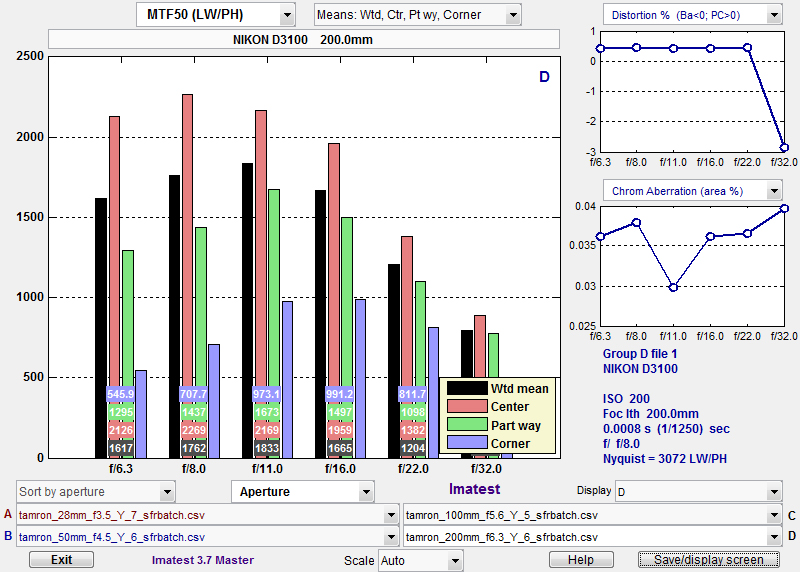
Task: Click the f/32.0 point on the Distortion plot
Action: (x=784, y=148)
